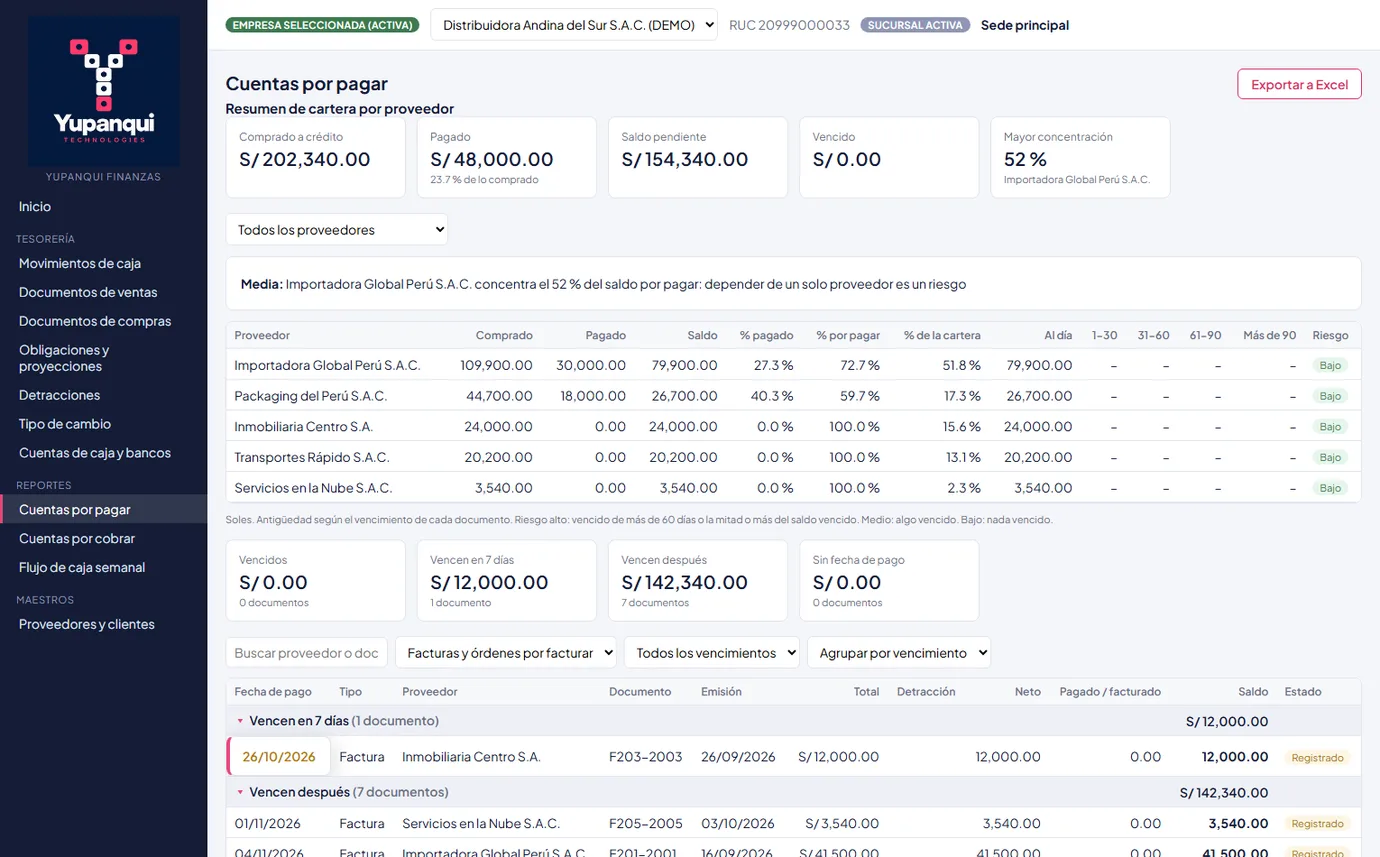Click the 'Pagado' S/ 48,000.00 card
This screenshot has height=857, width=1380.
[x=507, y=158]
